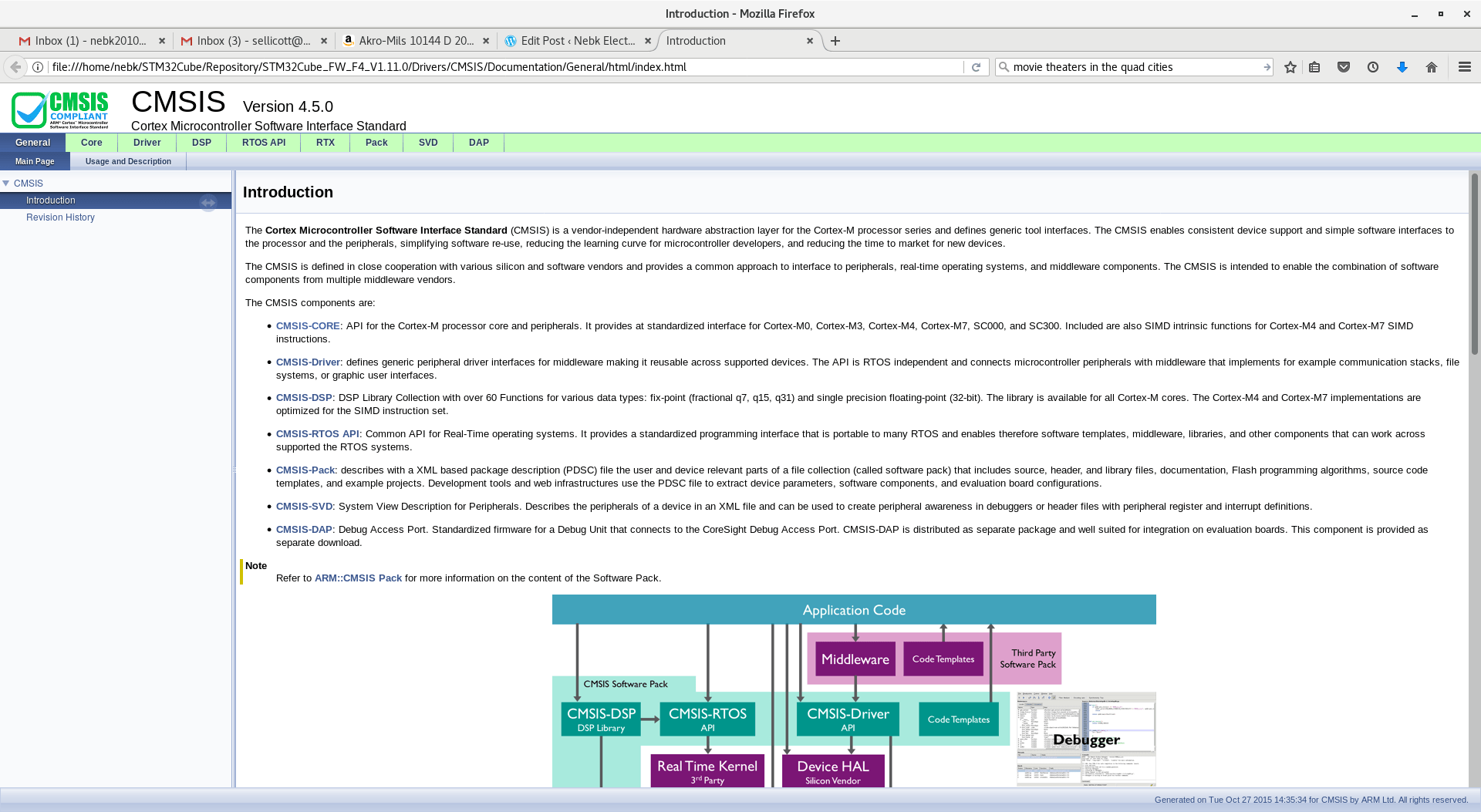Follow the CMSIS-DSP link
This screenshot has height=812, width=1481.
pyautogui.click(x=304, y=398)
